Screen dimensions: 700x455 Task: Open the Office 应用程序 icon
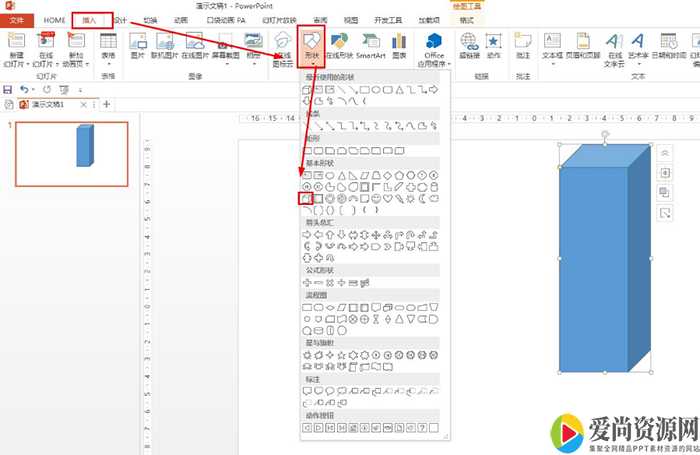click(x=434, y=46)
